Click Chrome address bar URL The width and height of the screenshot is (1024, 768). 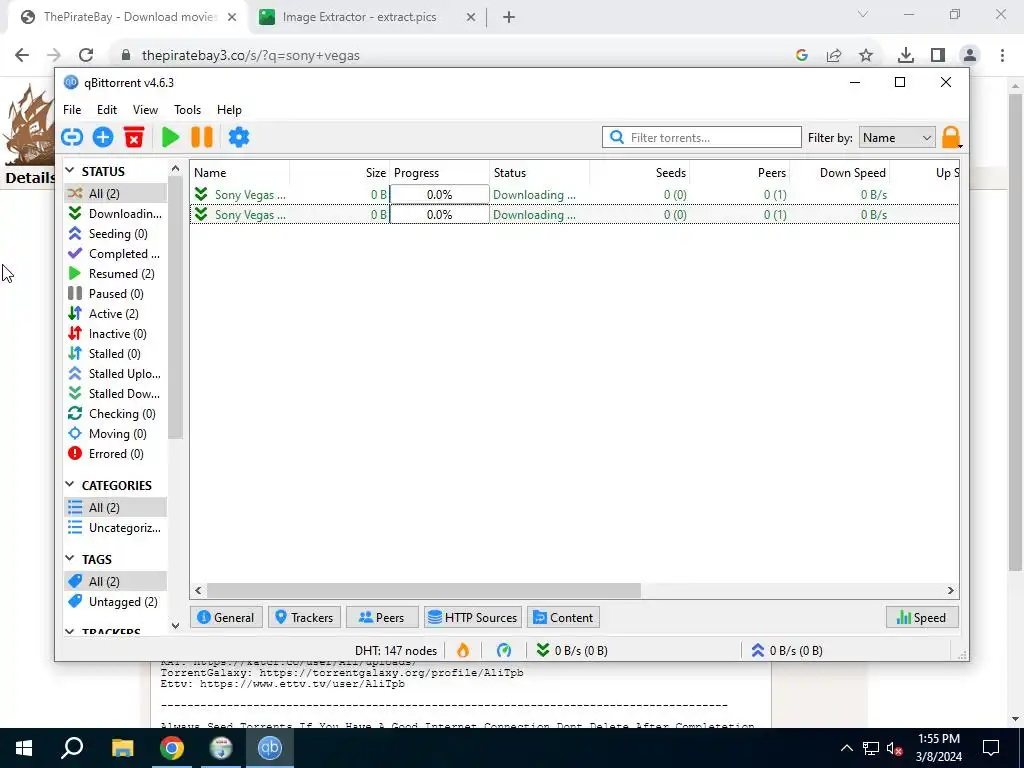[x=251, y=56]
